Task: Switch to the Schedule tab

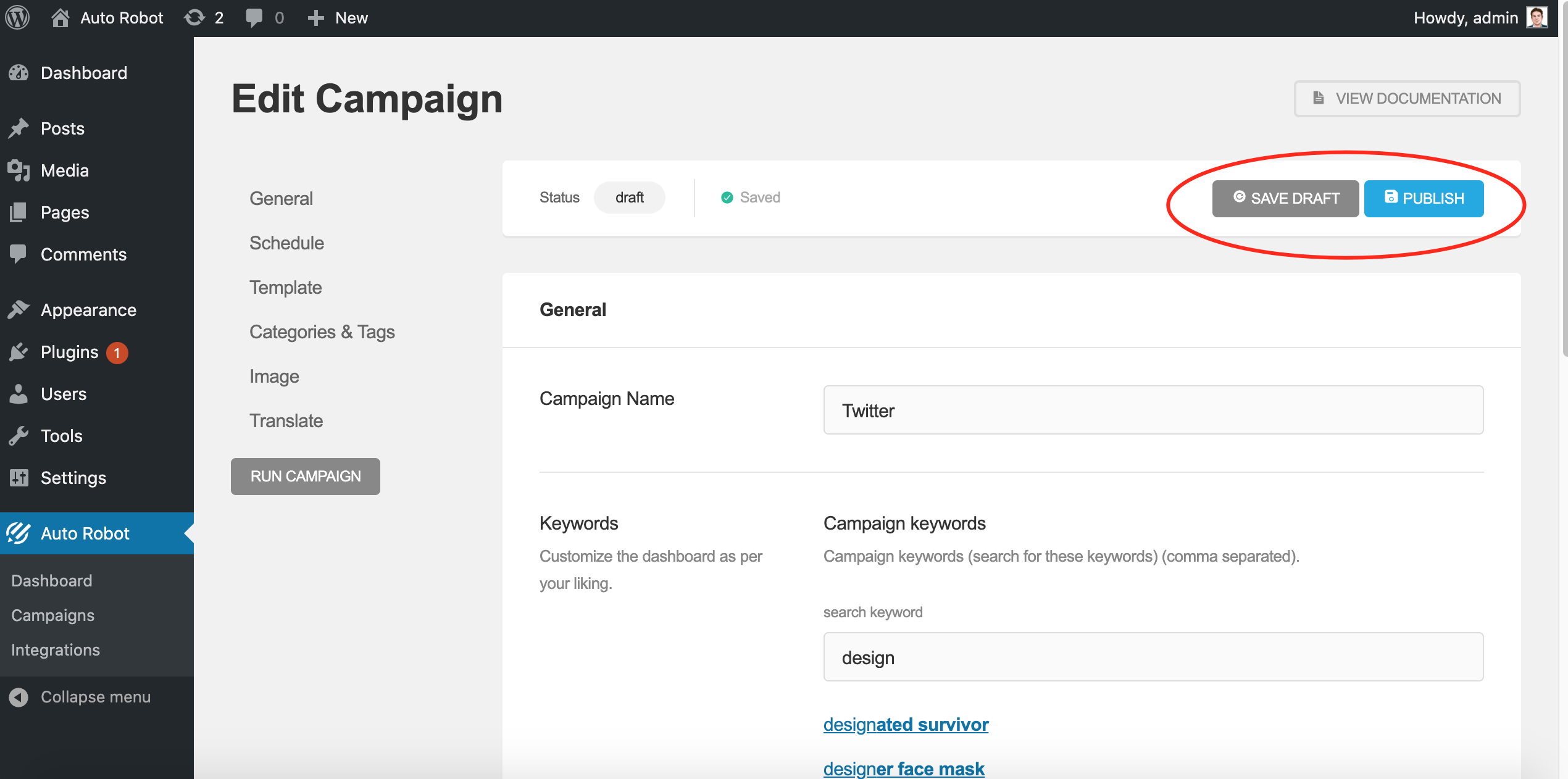Action: pyautogui.click(x=286, y=243)
